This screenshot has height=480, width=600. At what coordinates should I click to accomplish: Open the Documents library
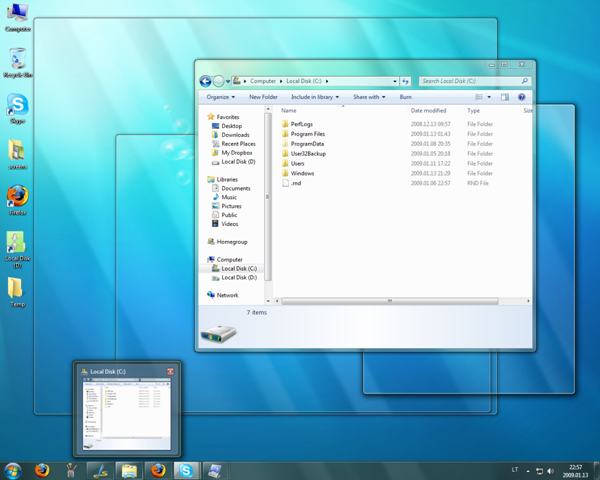pyautogui.click(x=231, y=188)
